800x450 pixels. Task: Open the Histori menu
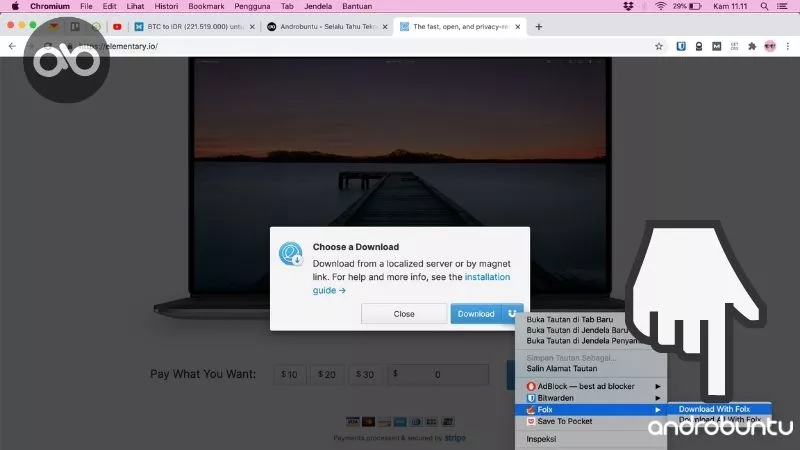coord(166,6)
